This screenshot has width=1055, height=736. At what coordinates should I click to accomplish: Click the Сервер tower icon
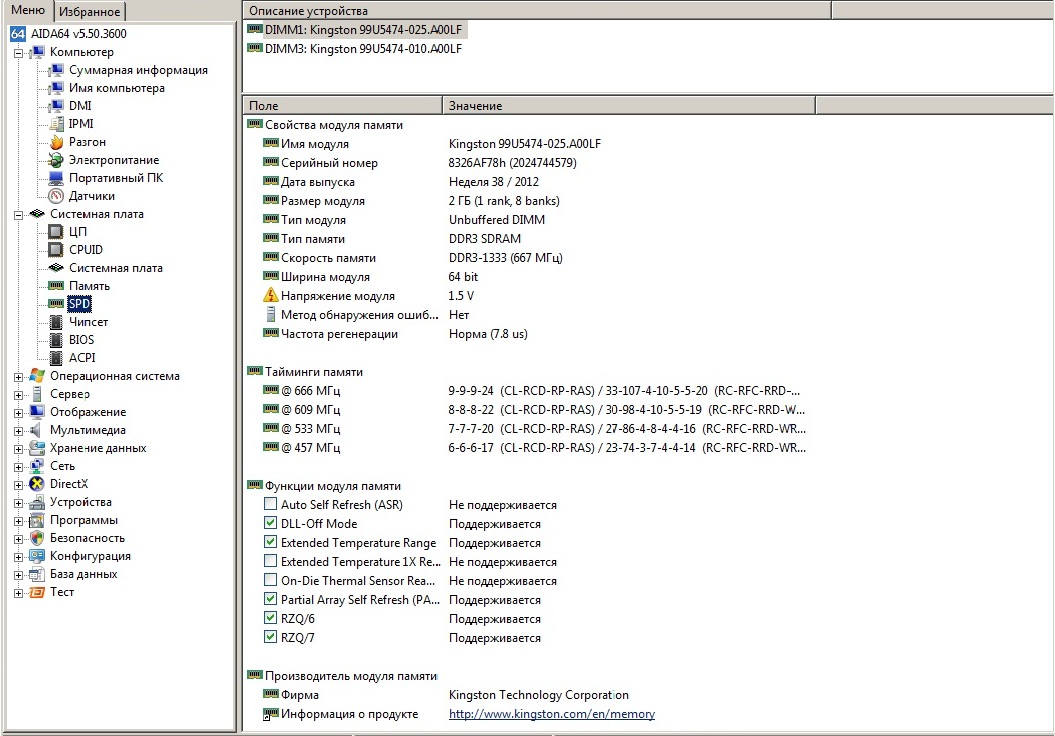tap(37, 394)
